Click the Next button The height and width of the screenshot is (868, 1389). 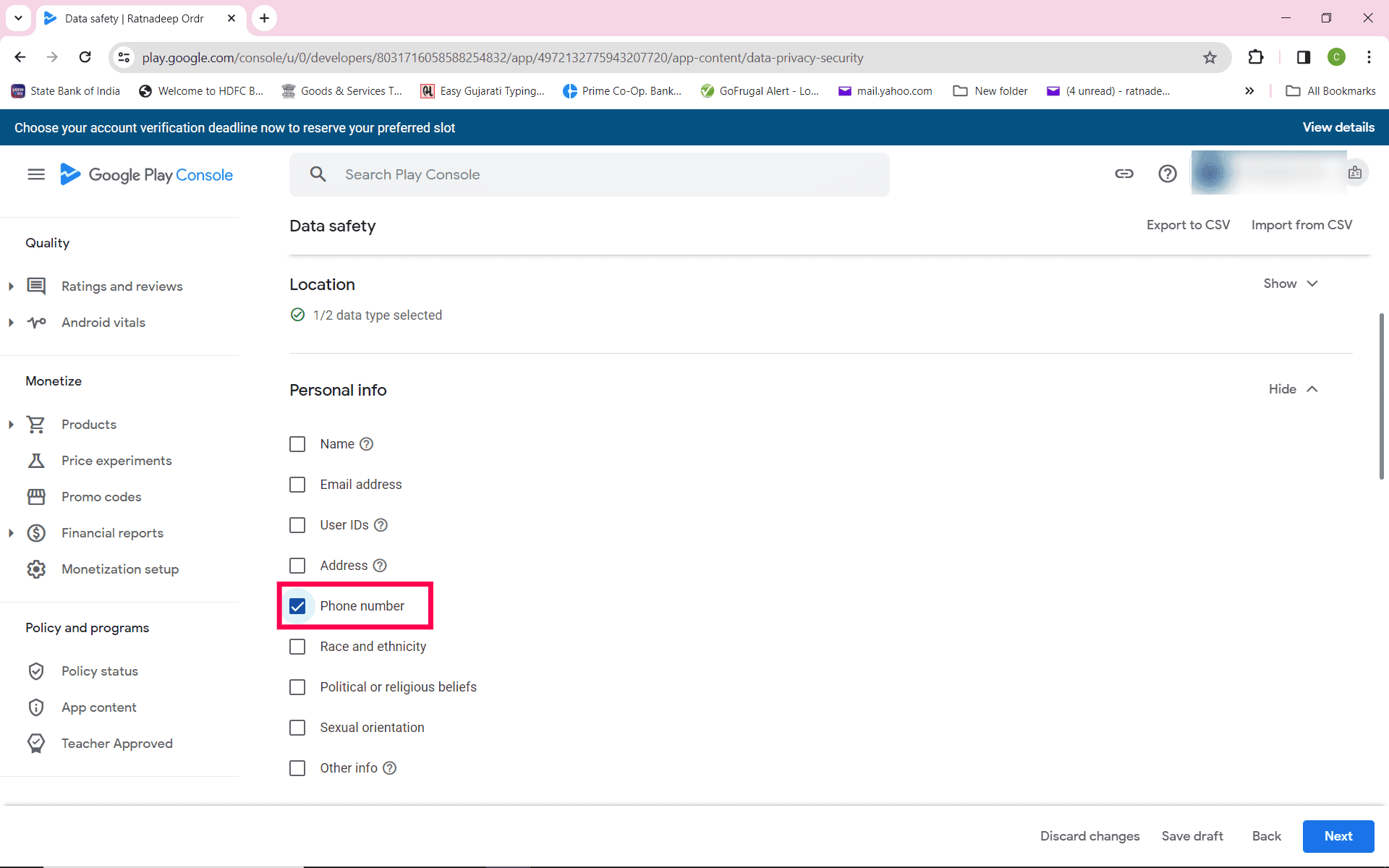[x=1338, y=836]
